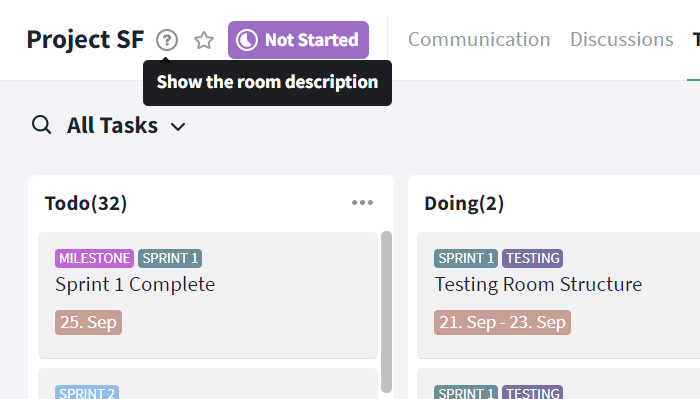This screenshot has height=399, width=700.
Task: Expand the All Tasks filter dropdown
Action: (126, 125)
